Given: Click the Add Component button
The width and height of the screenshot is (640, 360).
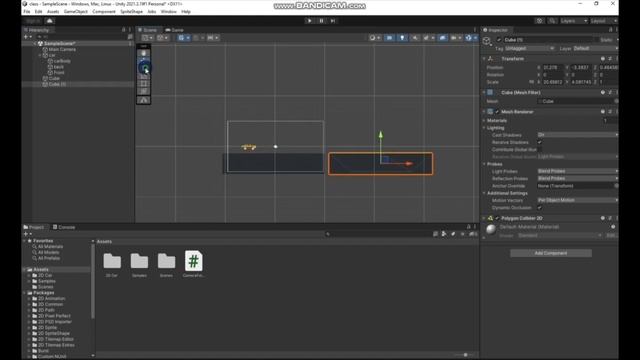Looking at the screenshot, I should 551,253.
